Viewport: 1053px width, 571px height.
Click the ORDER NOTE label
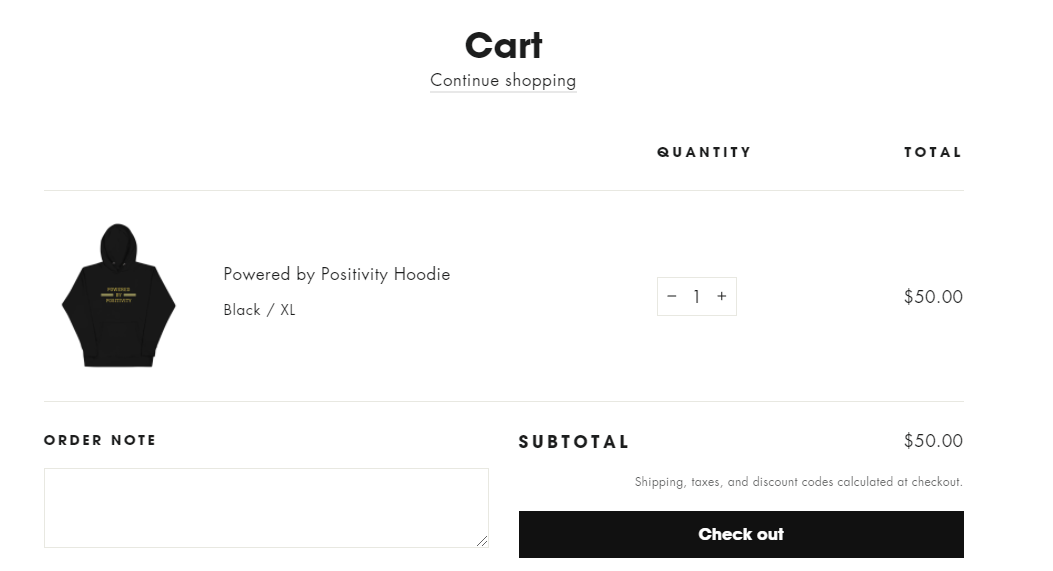click(x=100, y=440)
